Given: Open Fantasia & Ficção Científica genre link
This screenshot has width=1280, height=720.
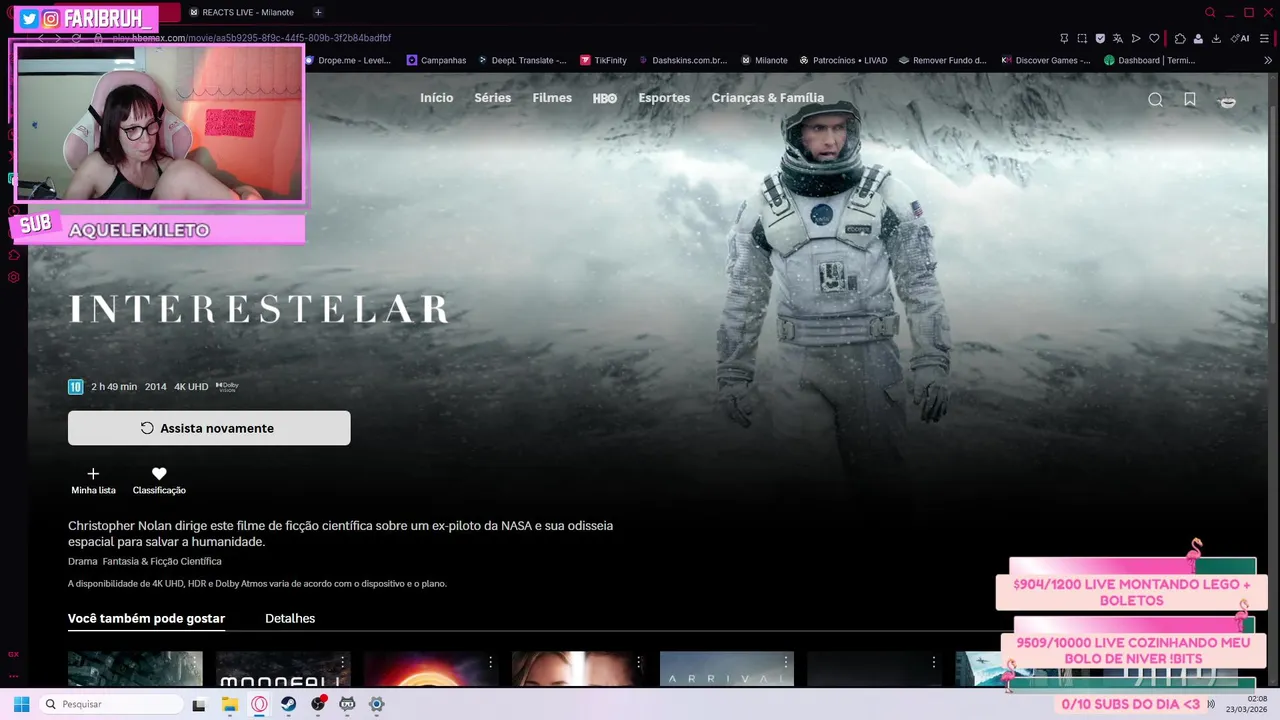Looking at the screenshot, I should pos(162,562).
